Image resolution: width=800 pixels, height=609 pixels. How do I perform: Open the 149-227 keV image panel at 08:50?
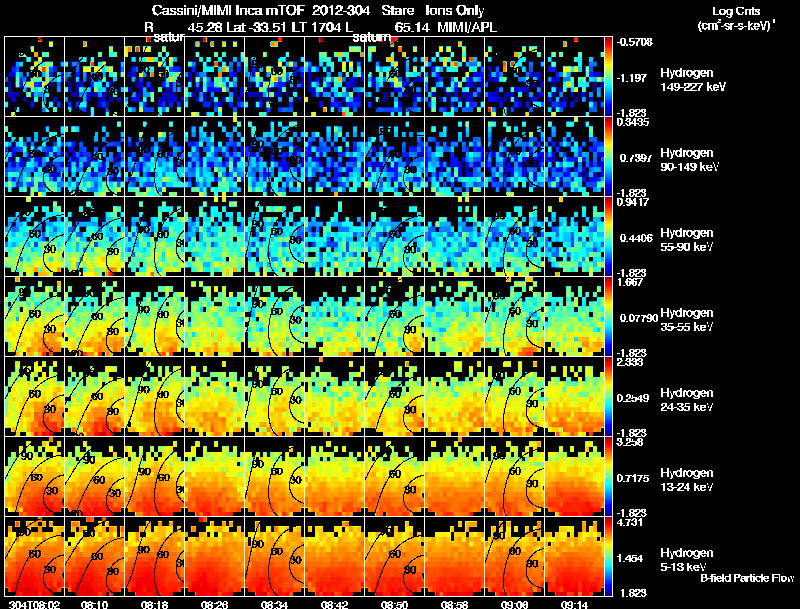coord(395,77)
